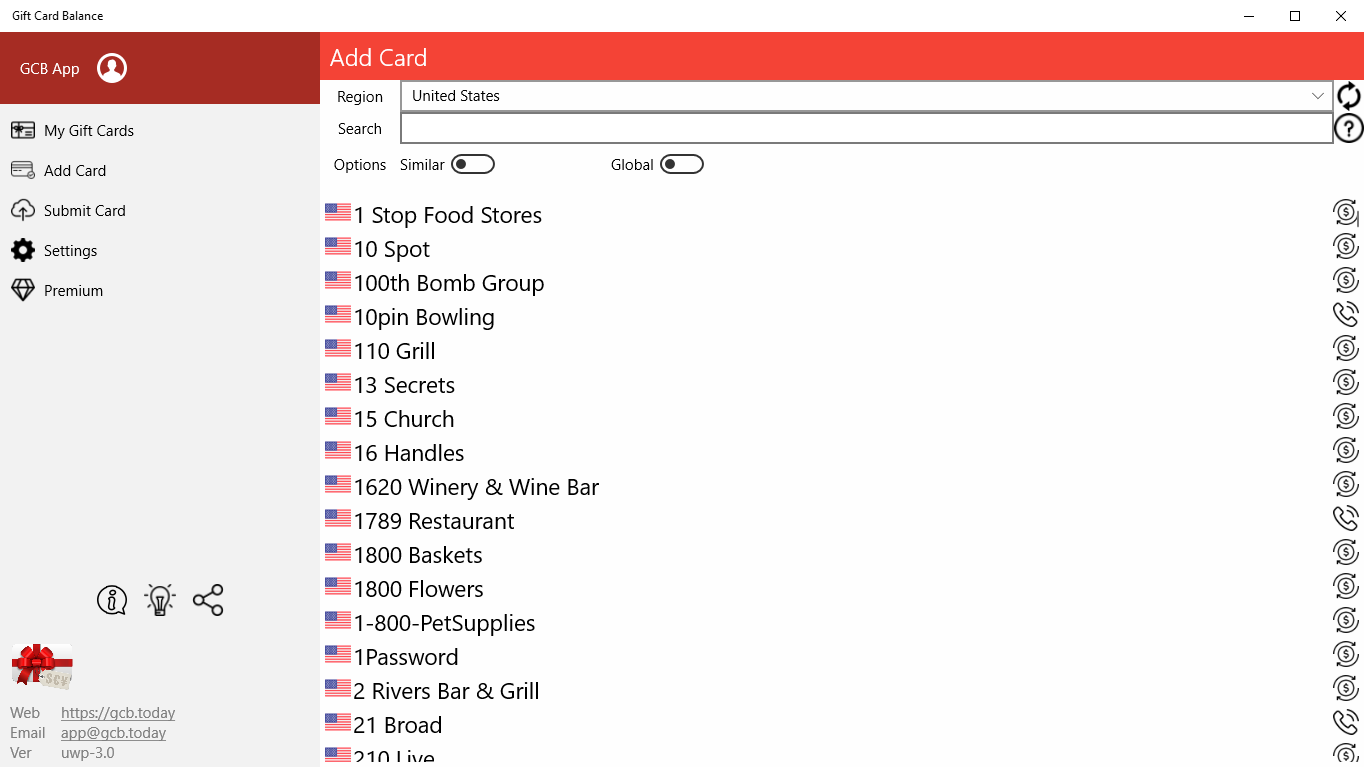
Task: Open the dollar balance icon for 1 Stop Food Stores
Action: pyautogui.click(x=1345, y=212)
